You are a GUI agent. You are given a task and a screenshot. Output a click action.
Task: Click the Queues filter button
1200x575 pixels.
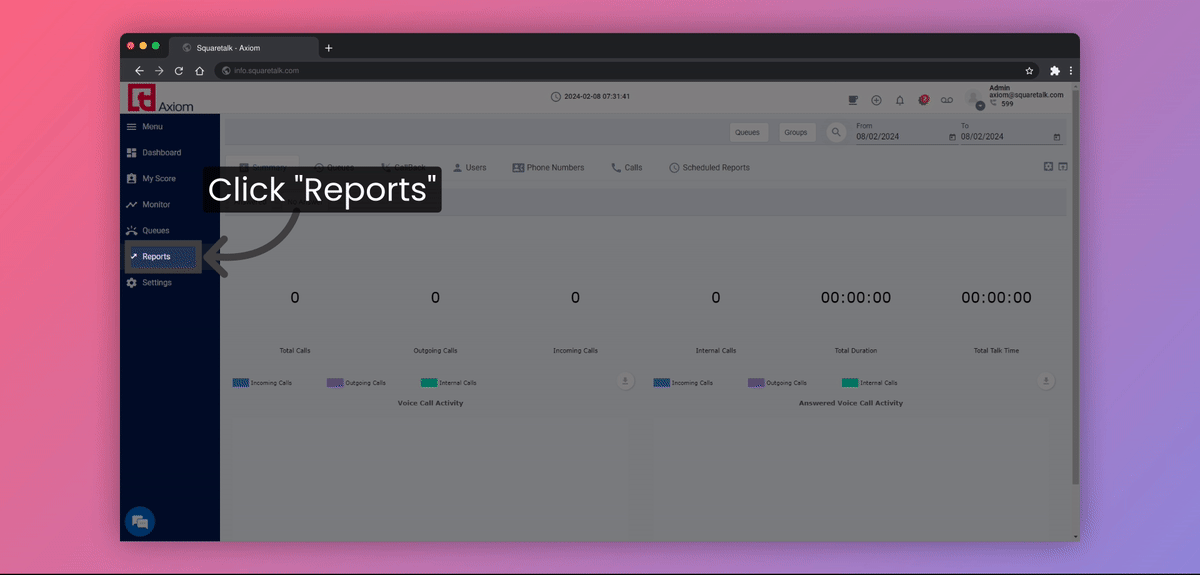click(747, 132)
